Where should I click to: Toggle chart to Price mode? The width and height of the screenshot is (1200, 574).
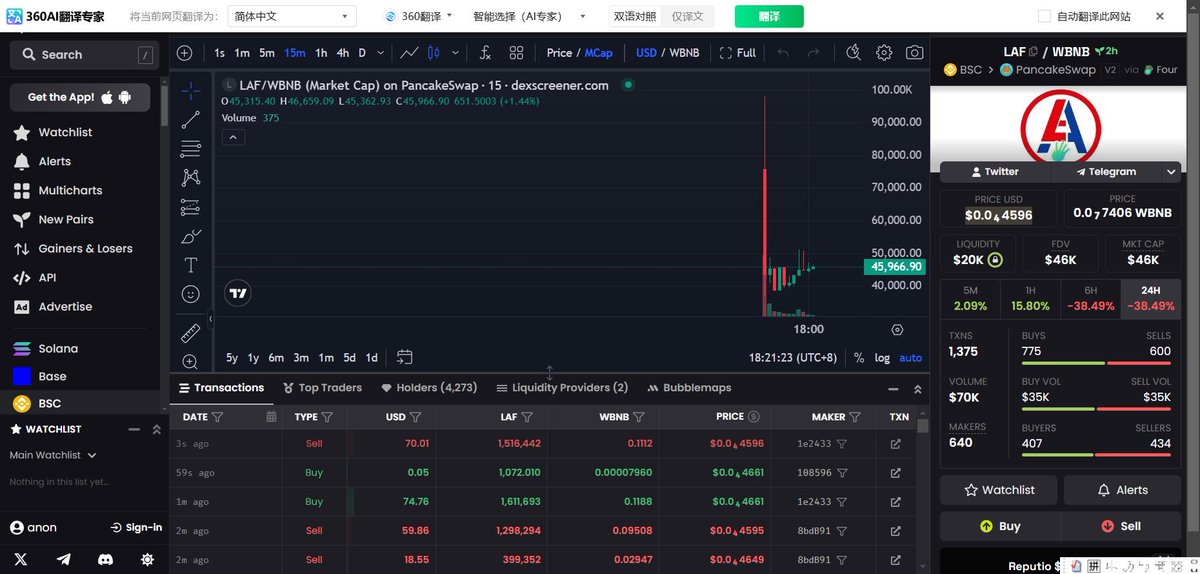[559, 53]
